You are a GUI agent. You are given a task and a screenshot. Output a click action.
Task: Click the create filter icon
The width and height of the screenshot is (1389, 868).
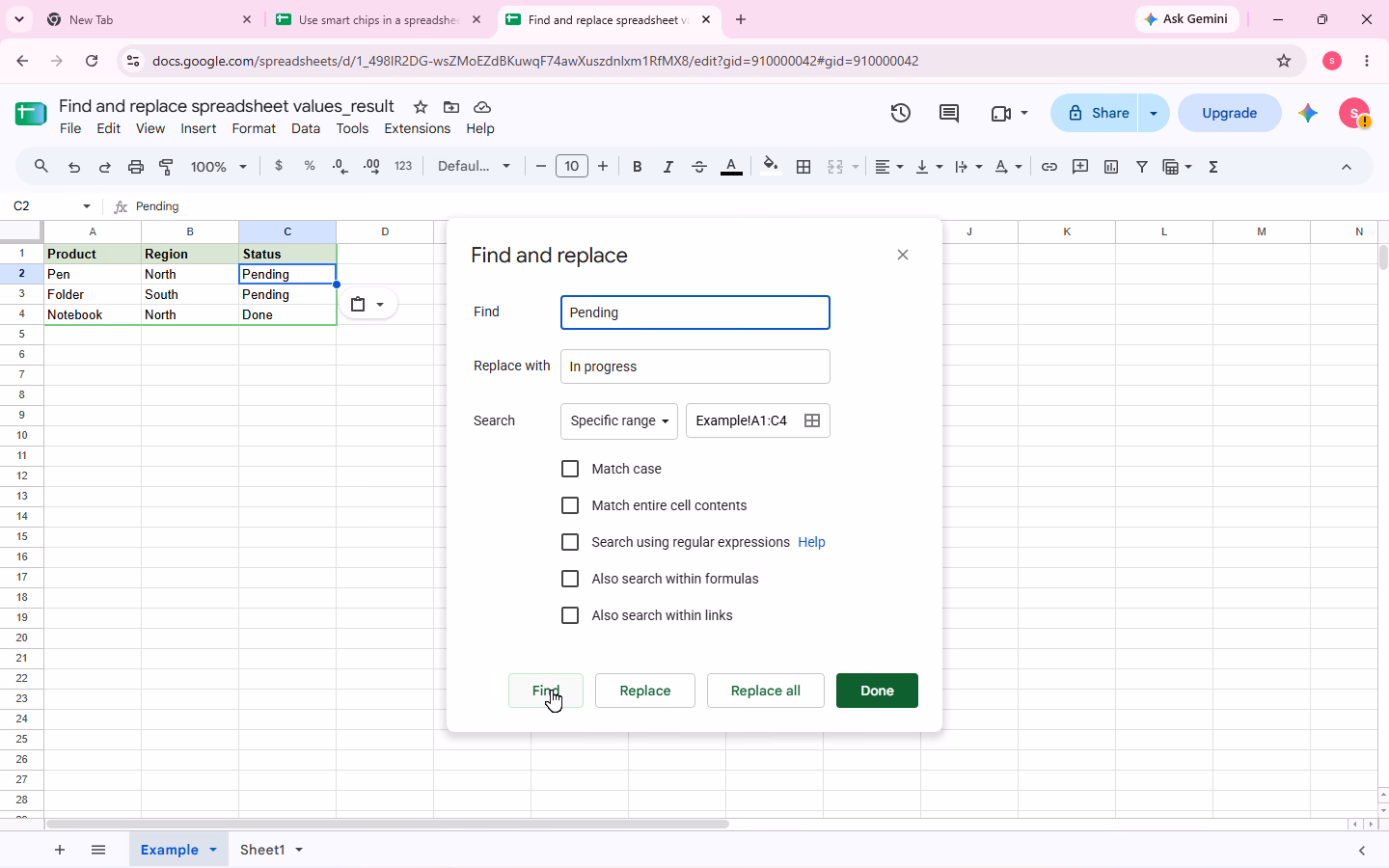(1142, 167)
